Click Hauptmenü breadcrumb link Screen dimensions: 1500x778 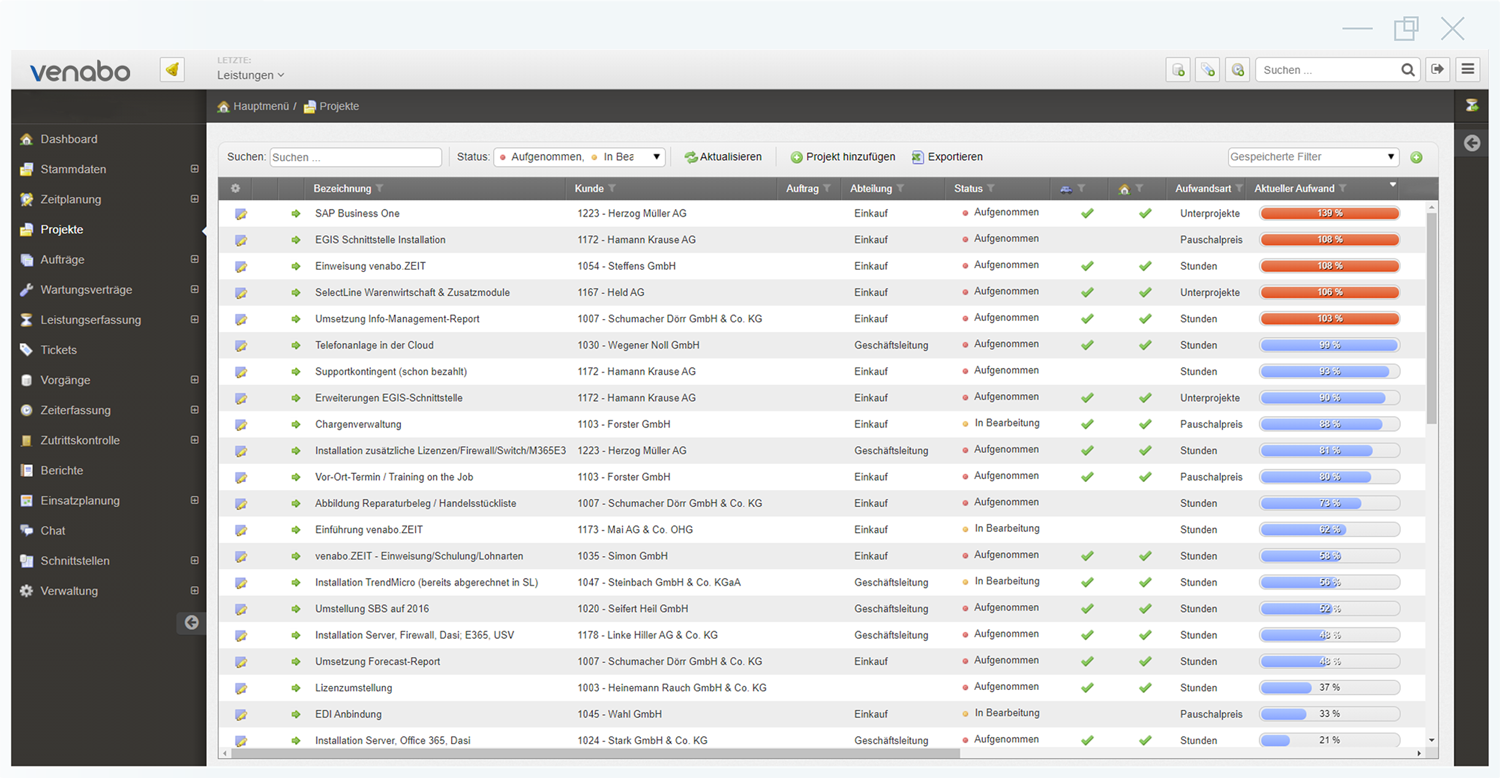click(x=261, y=106)
